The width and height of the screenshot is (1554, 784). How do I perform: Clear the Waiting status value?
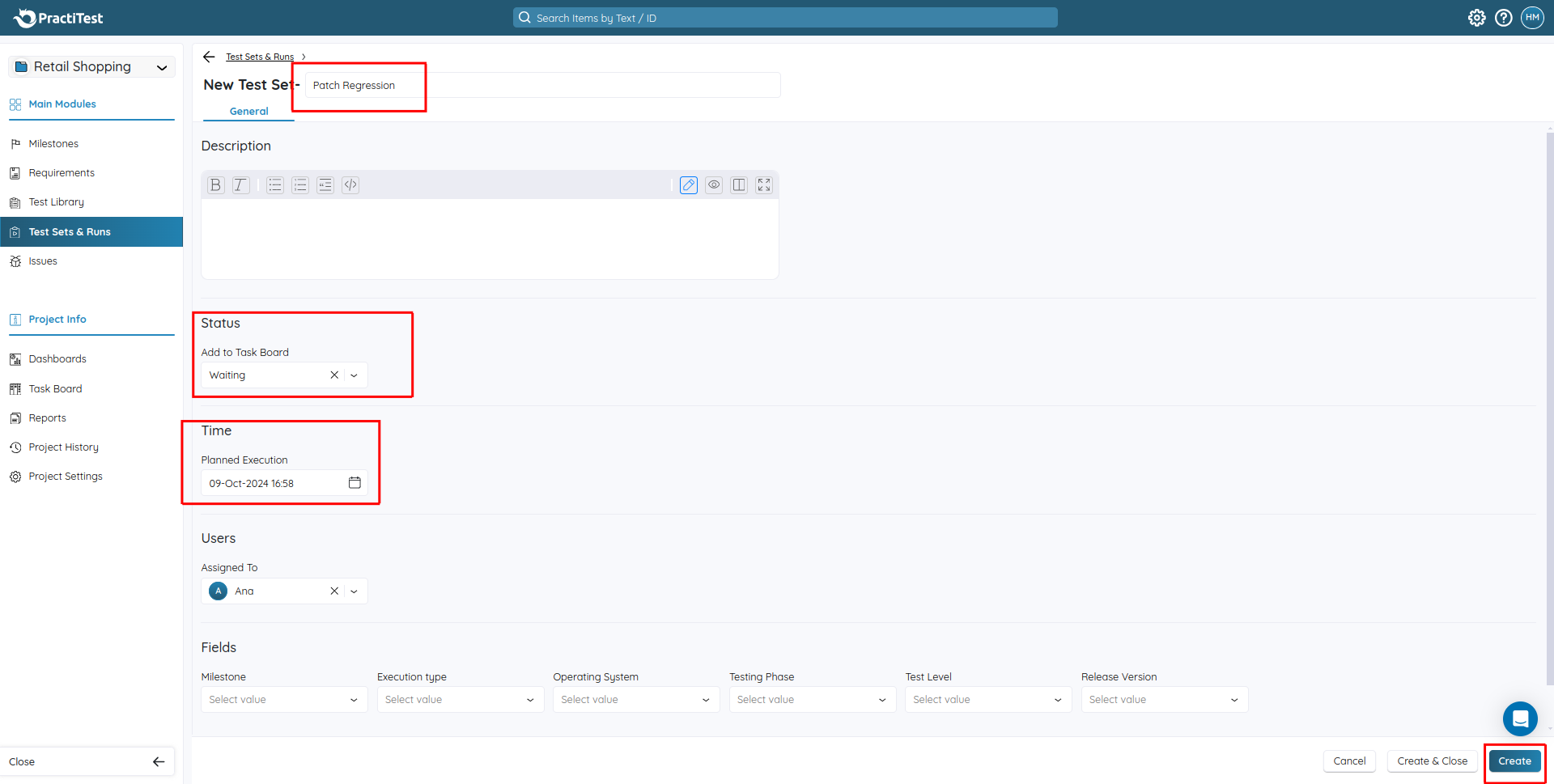tap(334, 375)
